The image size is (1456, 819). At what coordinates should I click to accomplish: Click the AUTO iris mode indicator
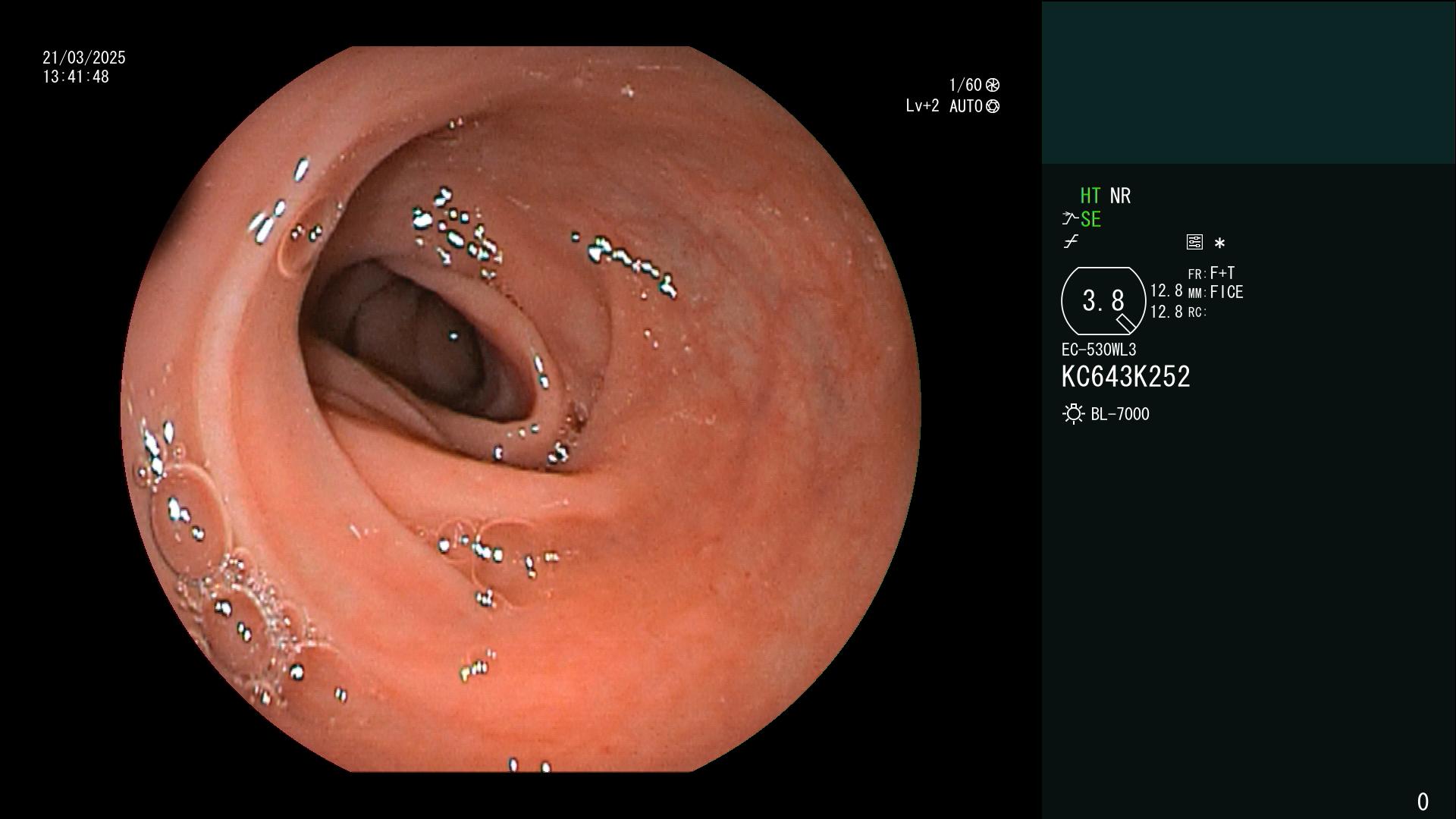coord(974,106)
